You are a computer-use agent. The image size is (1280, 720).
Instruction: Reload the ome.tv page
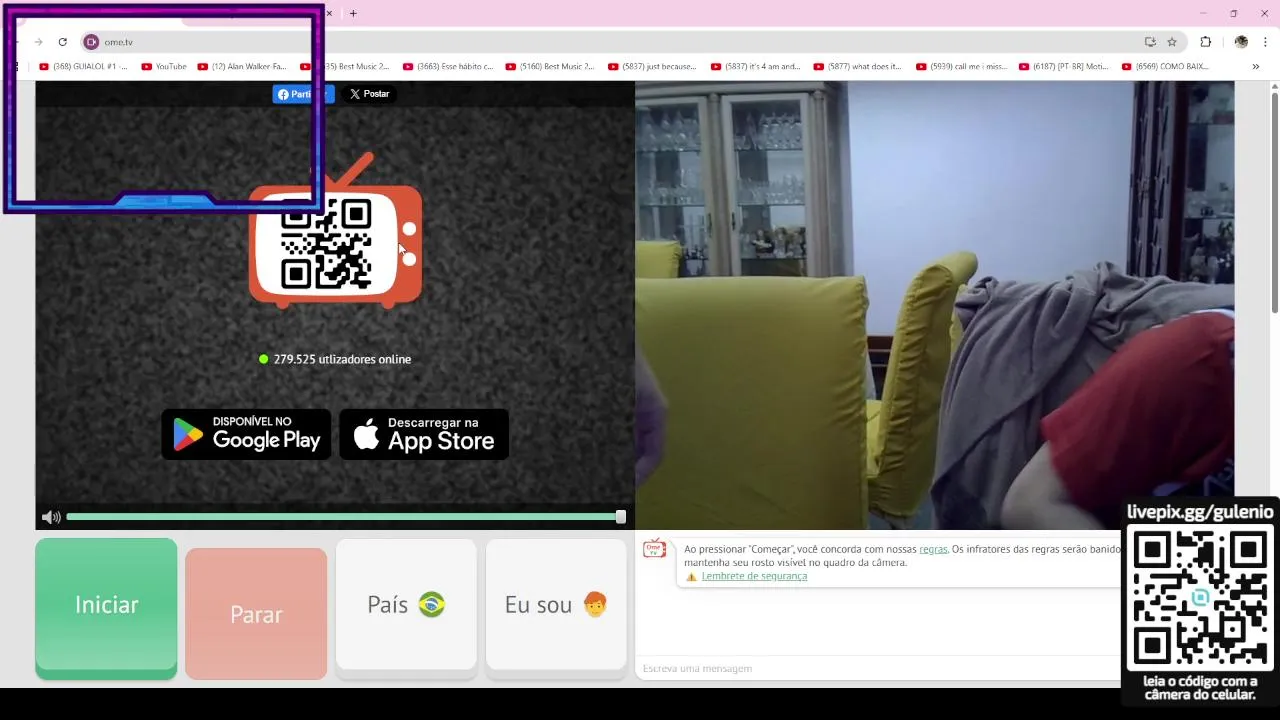click(62, 42)
